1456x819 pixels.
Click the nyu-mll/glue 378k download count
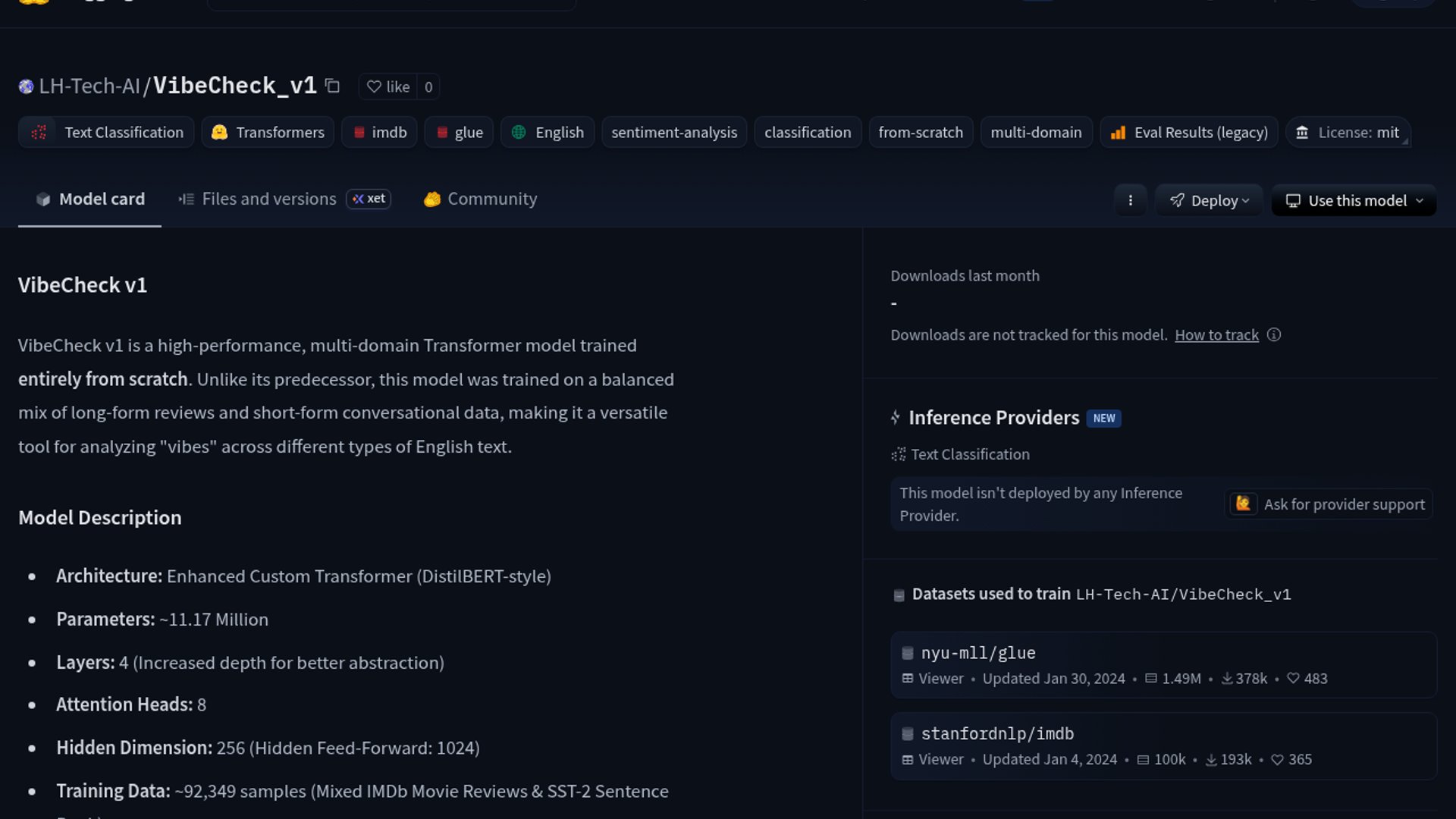(x=1244, y=678)
